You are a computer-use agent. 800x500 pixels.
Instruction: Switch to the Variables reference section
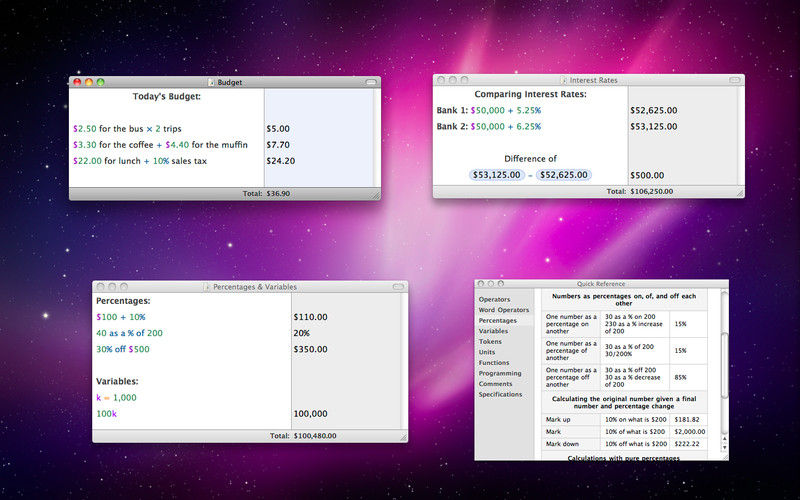click(493, 331)
